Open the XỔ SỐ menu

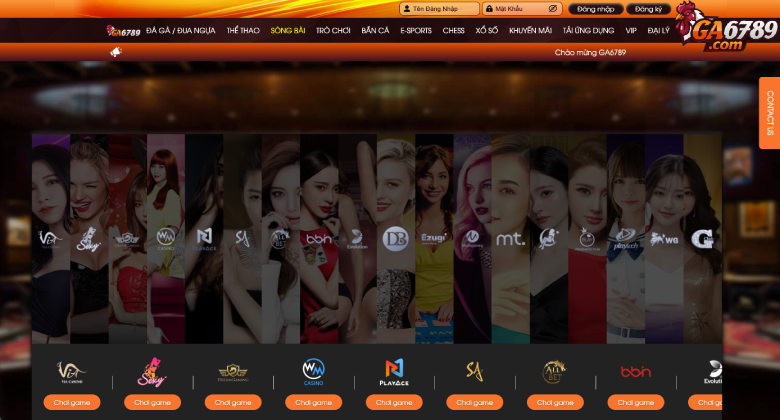[x=487, y=30]
